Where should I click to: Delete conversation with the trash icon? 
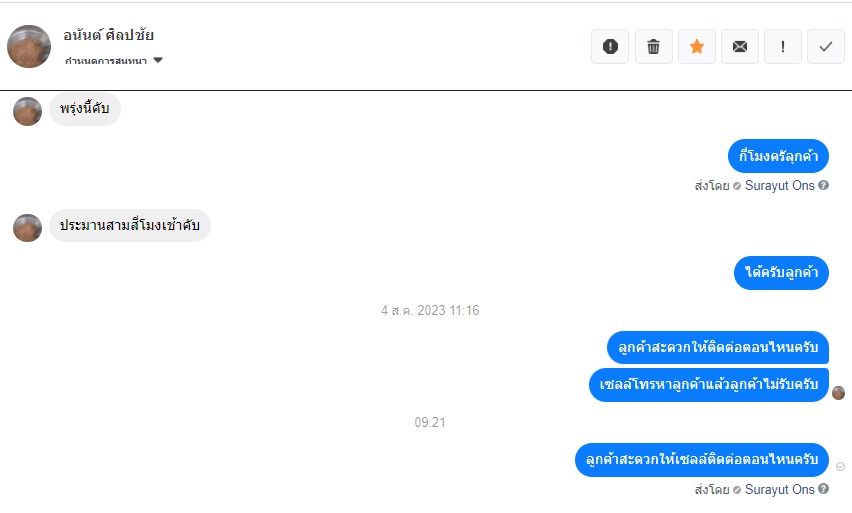(x=654, y=47)
